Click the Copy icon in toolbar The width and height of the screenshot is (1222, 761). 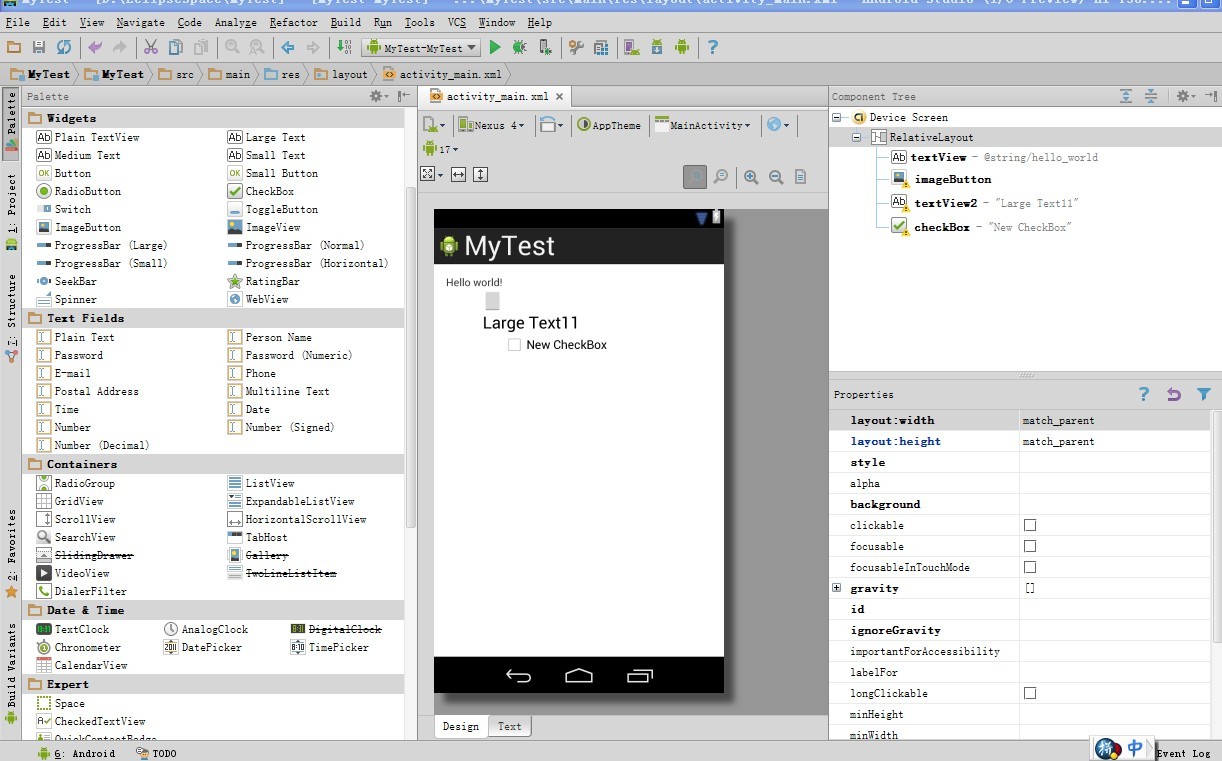pyautogui.click(x=176, y=47)
